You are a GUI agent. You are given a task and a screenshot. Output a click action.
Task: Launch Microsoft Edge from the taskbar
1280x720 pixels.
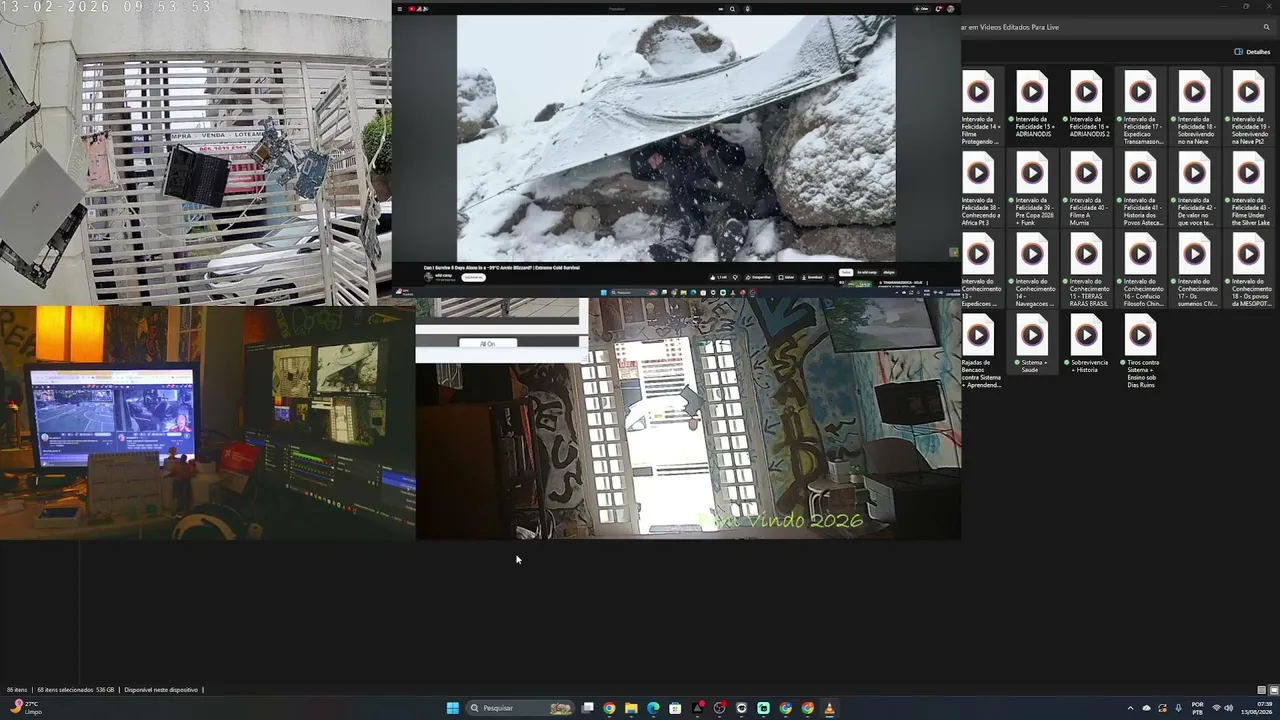(x=653, y=708)
